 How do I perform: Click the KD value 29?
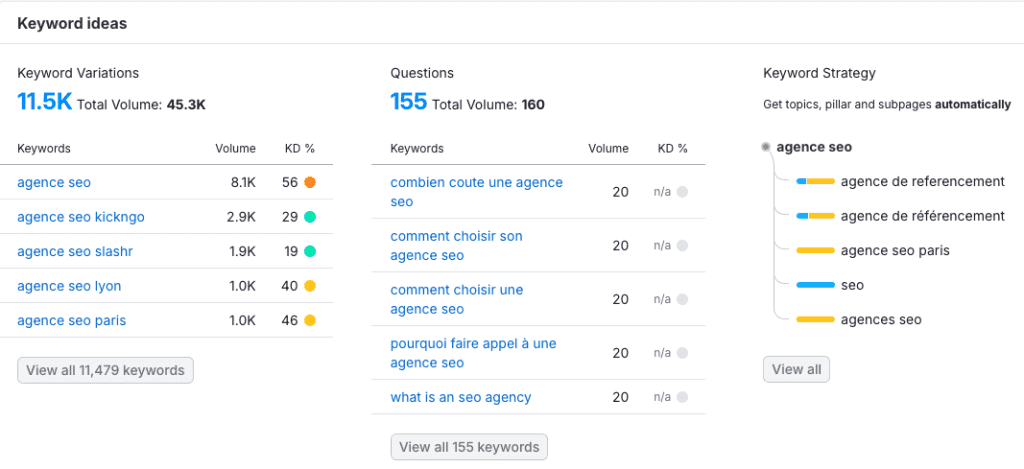[x=290, y=217]
